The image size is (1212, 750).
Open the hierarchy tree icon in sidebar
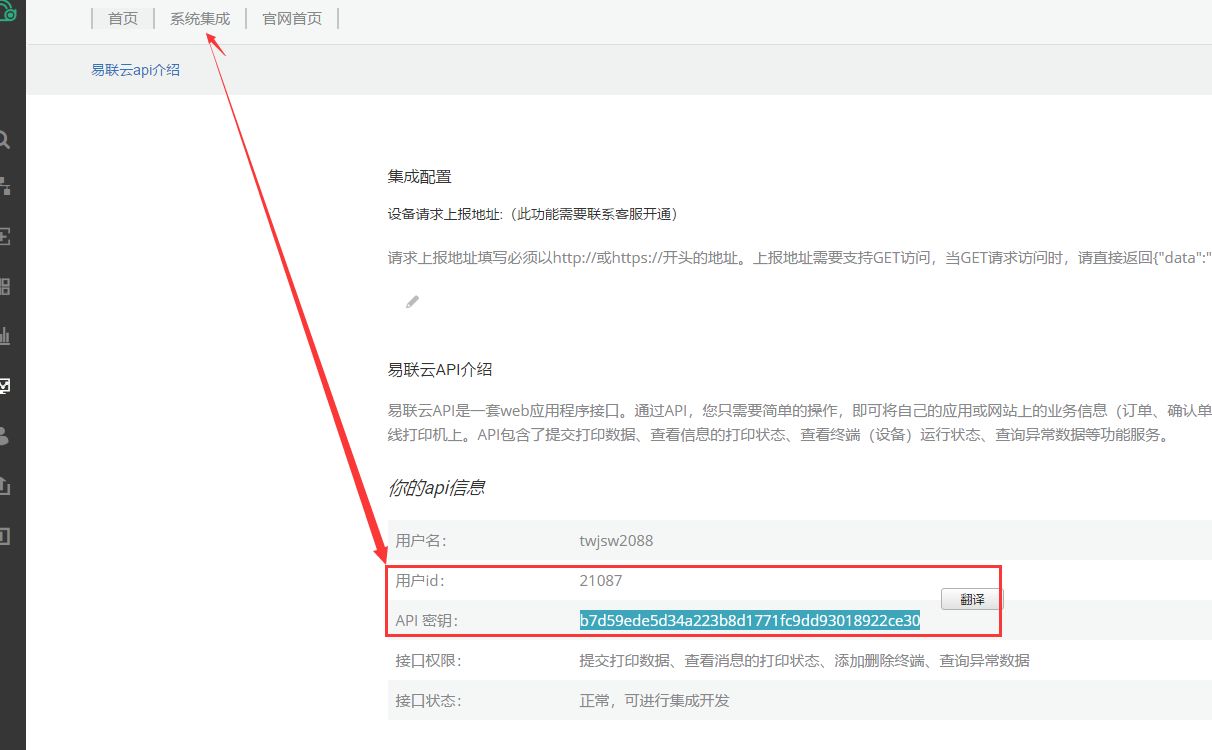point(5,186)
